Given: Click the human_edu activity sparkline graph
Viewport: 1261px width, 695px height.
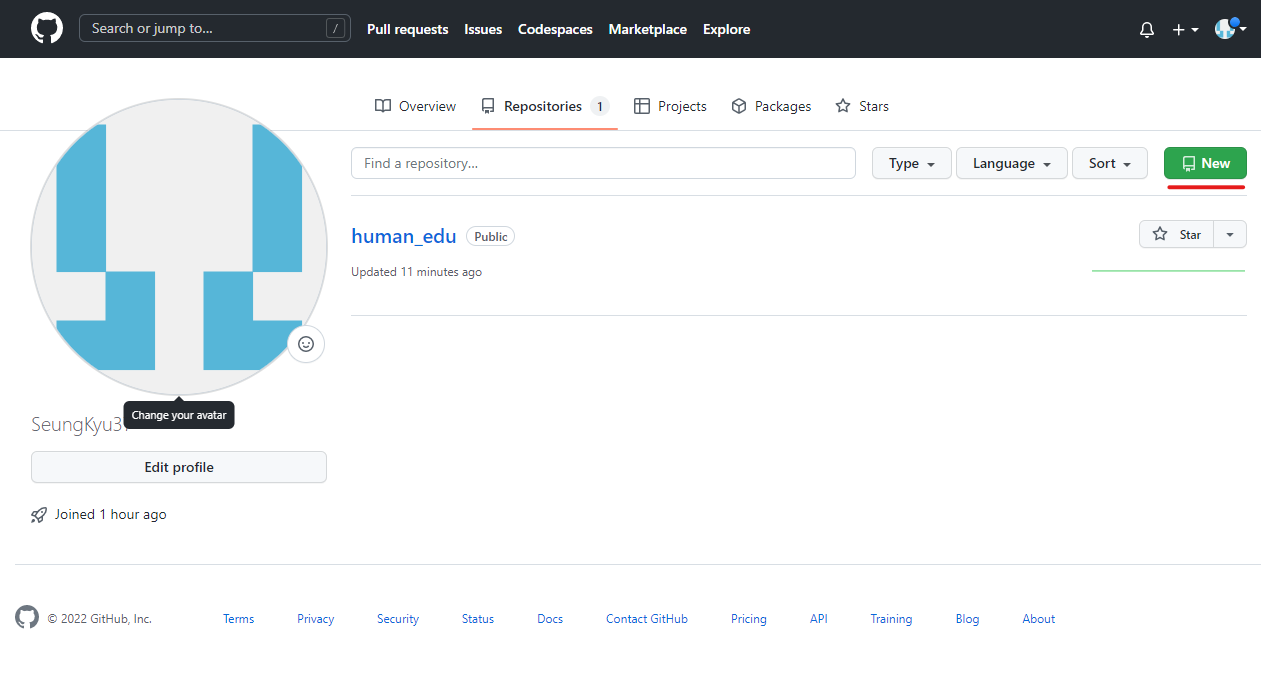Looking at the screenshot, I should [1169, 270].
